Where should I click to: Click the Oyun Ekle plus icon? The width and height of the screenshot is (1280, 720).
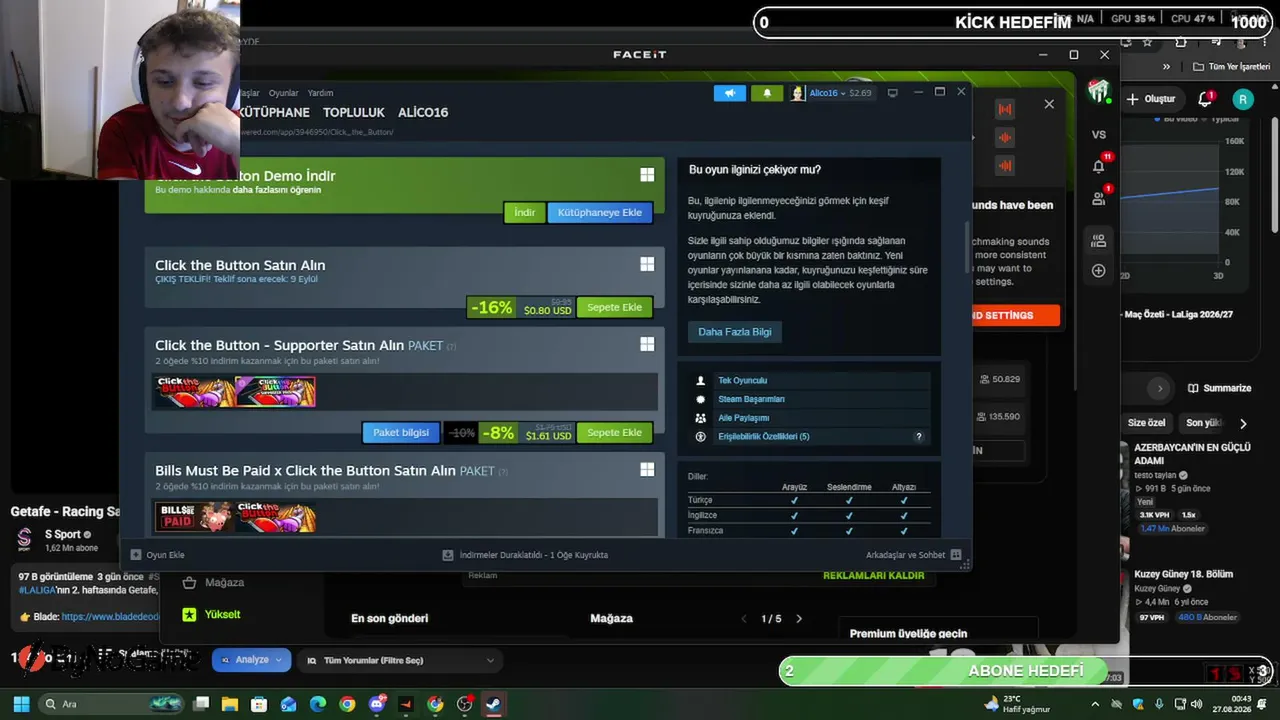tap(136, 555)
